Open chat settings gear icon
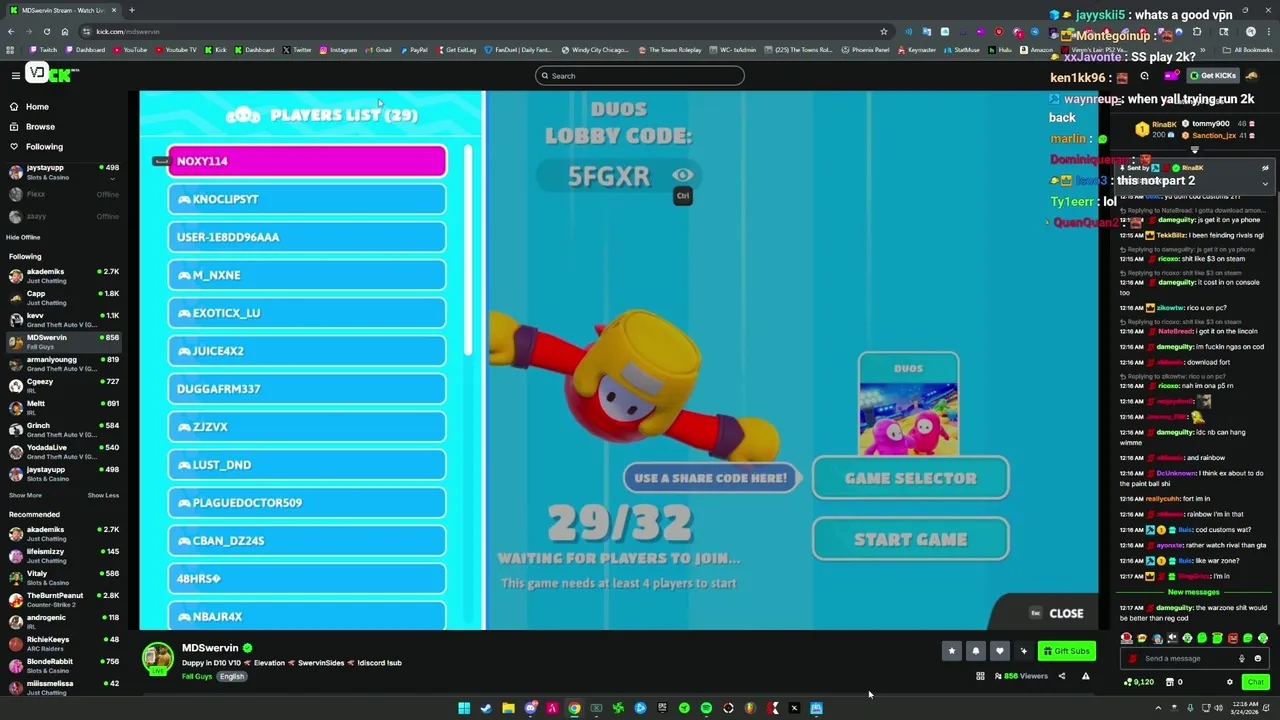Screen dimensions: 1280x720 1230,682
